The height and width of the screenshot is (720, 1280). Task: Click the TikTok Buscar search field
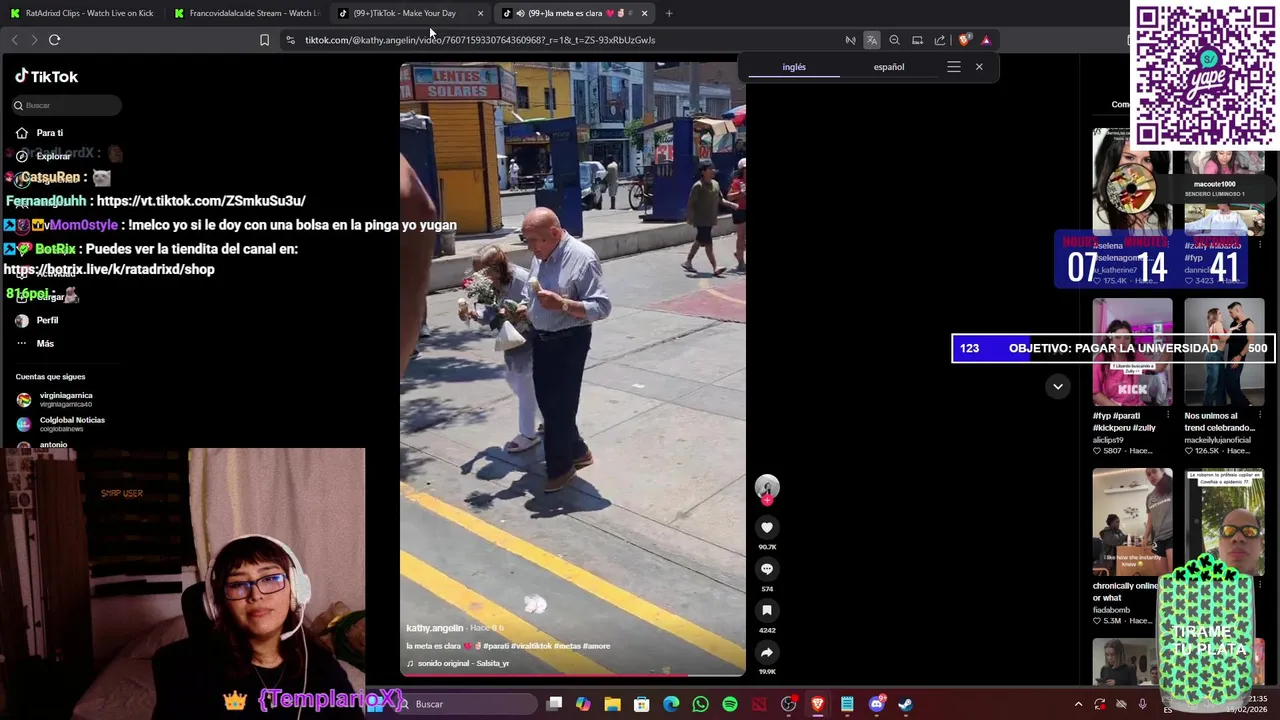pos(66,105)
